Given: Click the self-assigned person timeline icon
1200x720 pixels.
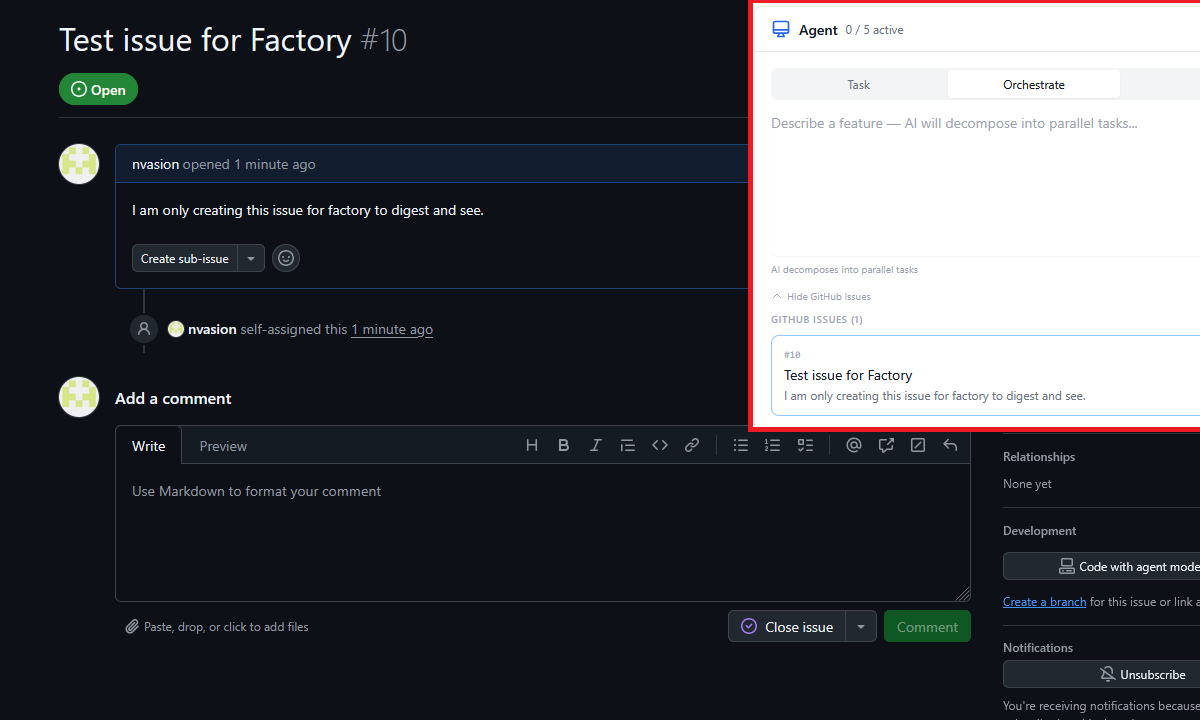Looking at the screenshot, I should pyautogui.click(x=144, y=328).
